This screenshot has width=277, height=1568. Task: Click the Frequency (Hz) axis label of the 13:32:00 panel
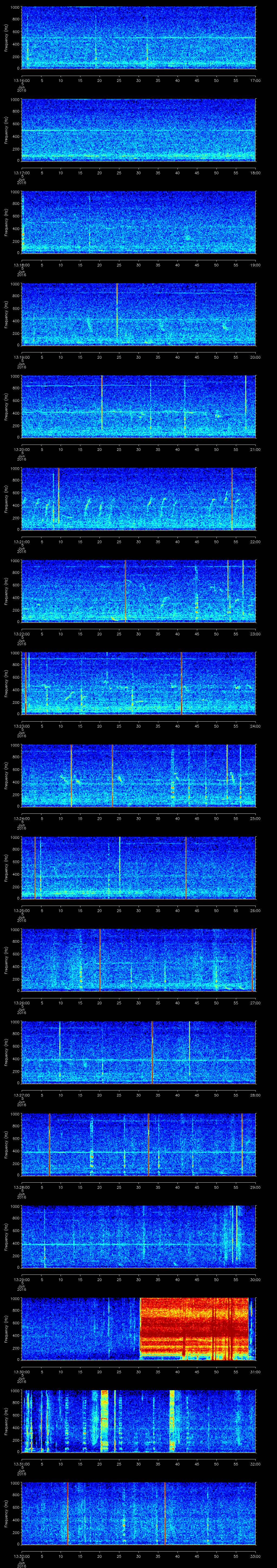click(x=6, y=1514)
